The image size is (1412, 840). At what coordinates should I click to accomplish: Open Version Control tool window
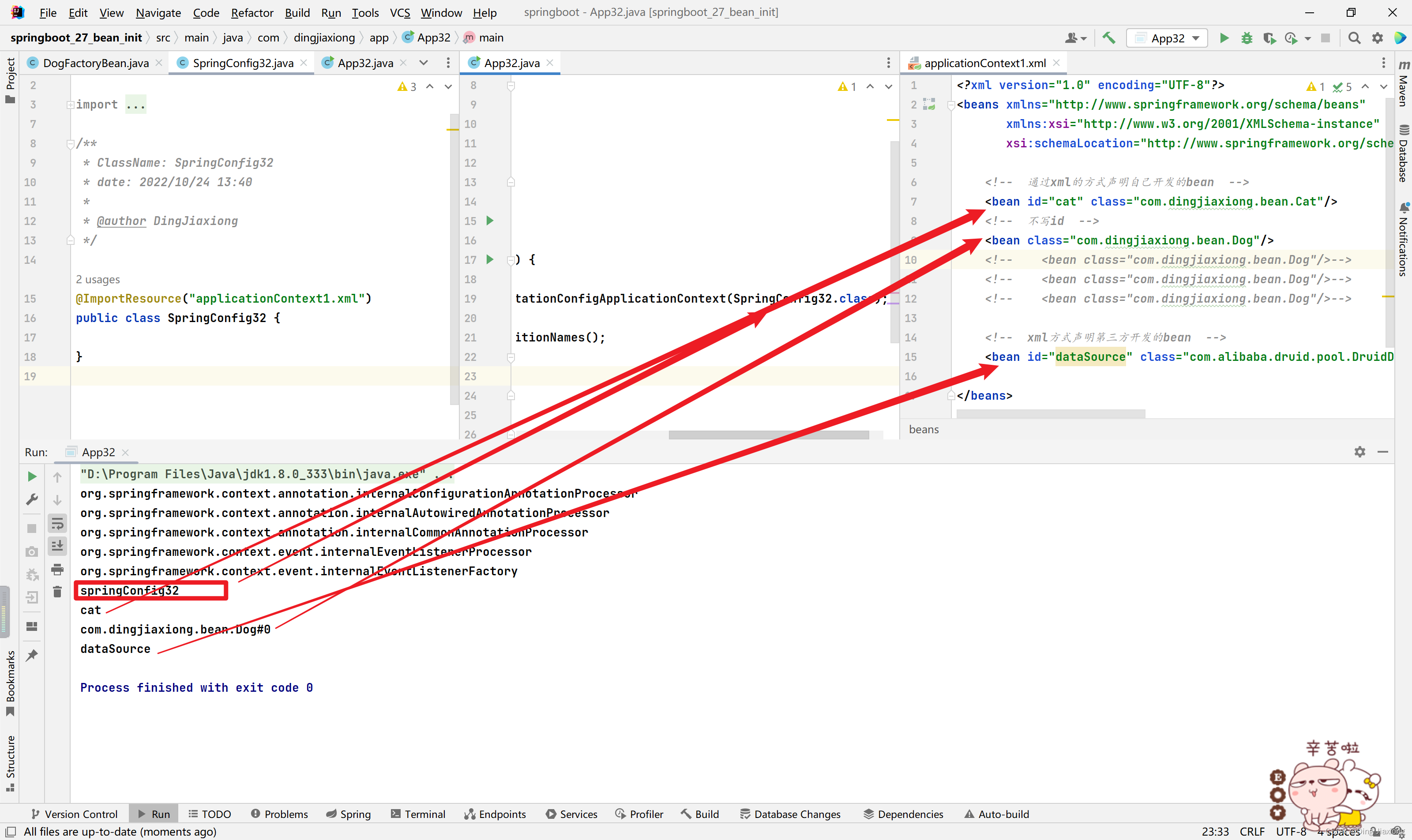[x=74, y=814]
